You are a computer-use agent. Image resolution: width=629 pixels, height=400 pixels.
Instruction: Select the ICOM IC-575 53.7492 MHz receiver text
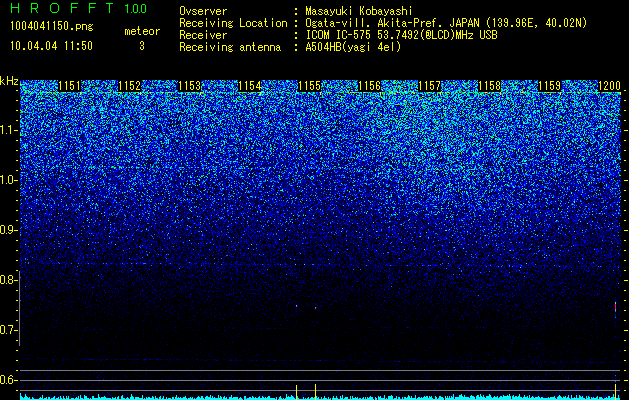pos(401,35)
